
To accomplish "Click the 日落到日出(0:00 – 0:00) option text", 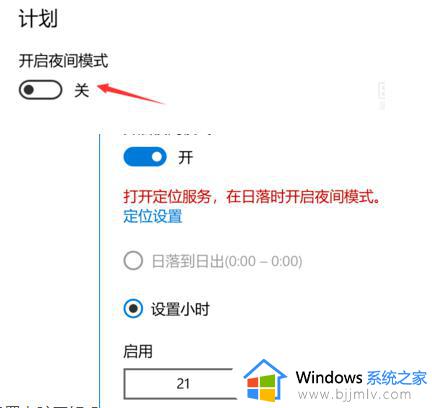I will [x=227, y=261].
